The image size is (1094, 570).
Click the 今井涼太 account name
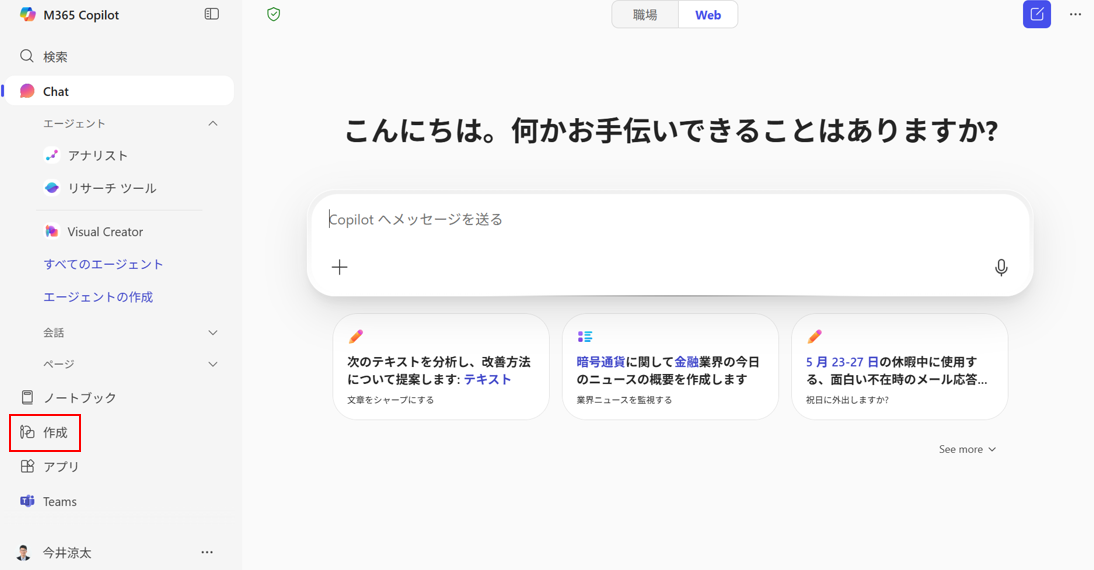67,553
